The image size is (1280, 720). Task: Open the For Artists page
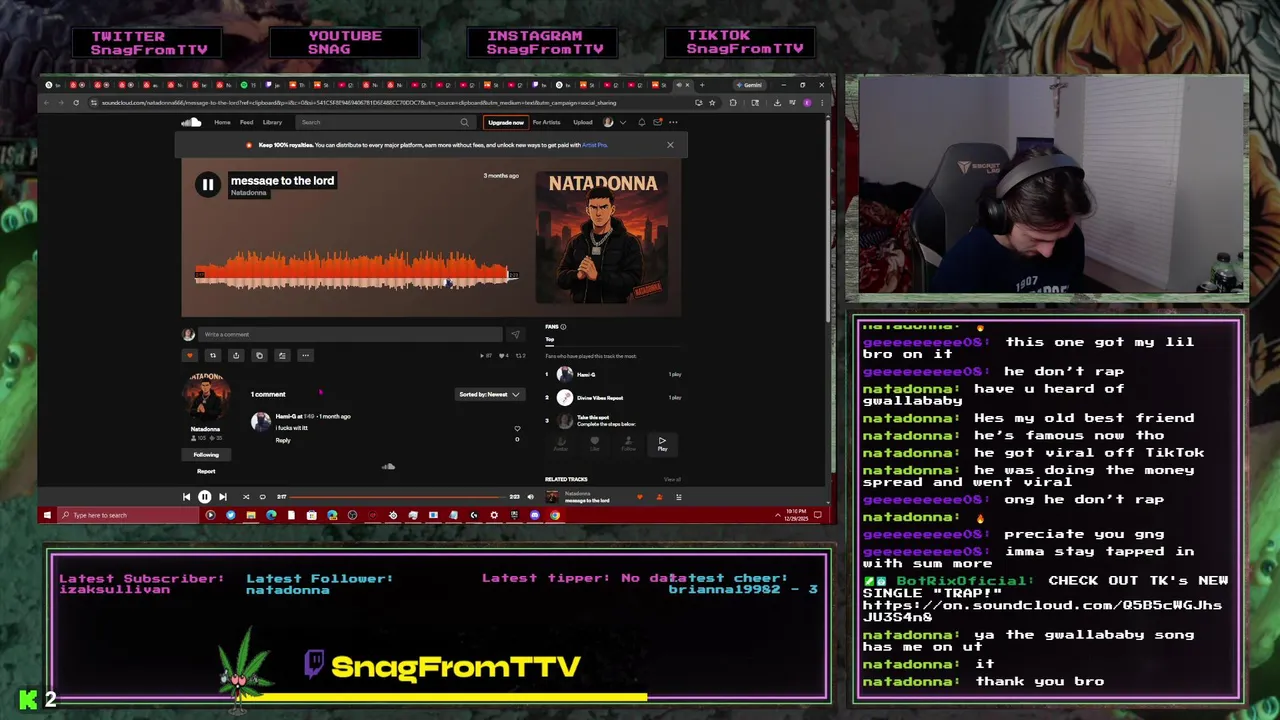point(546,122)
